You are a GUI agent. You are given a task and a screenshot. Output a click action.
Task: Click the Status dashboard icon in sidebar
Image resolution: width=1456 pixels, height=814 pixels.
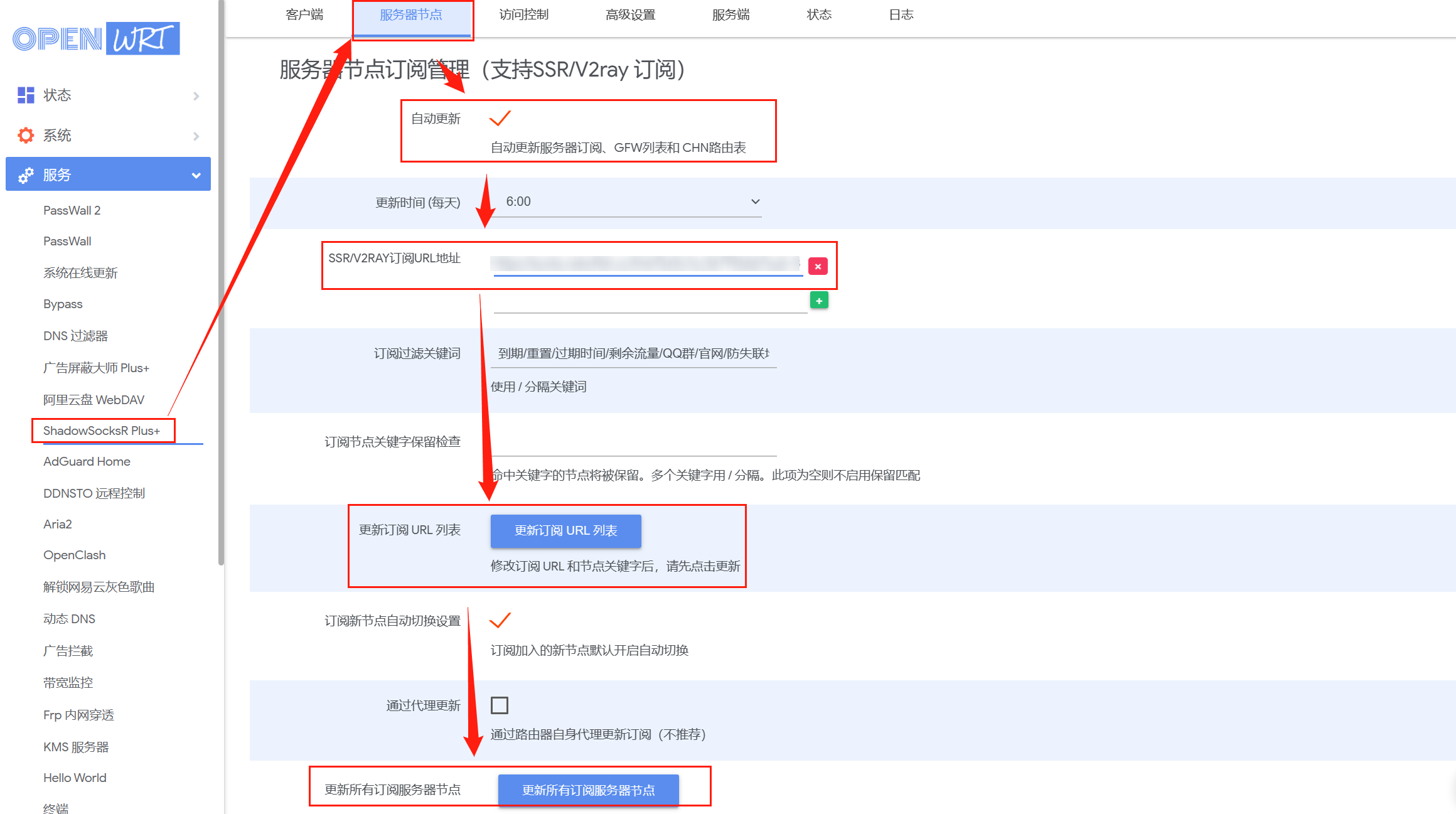(x=26, y=95)
